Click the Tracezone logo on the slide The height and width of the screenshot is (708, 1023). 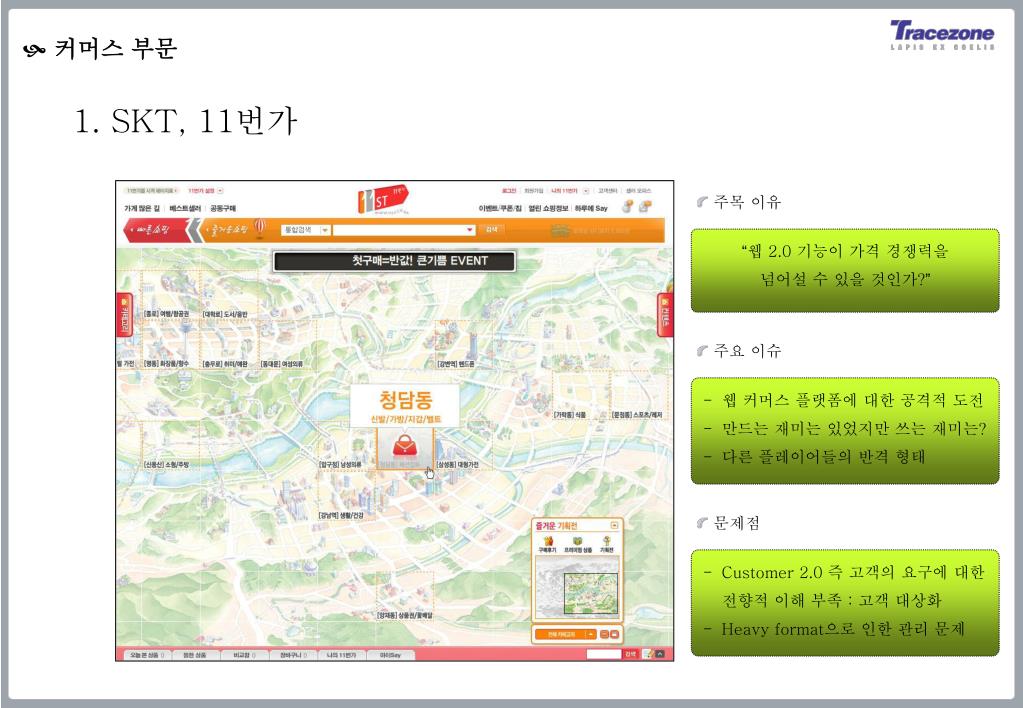pyautogui.click(x=942, y=35)
